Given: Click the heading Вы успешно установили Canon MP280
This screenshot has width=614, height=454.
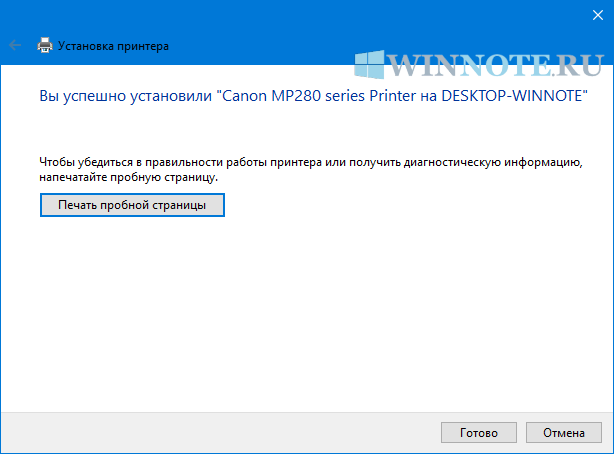Looking at the screenshot, I should pos(313,96).
